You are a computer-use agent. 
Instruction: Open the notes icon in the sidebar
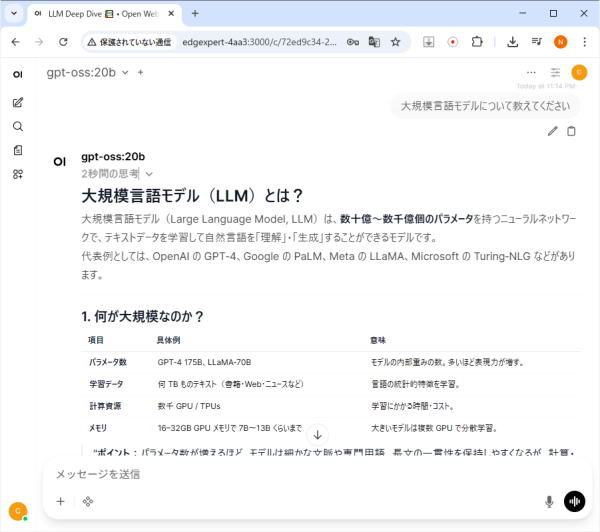(x=18, y=151)
